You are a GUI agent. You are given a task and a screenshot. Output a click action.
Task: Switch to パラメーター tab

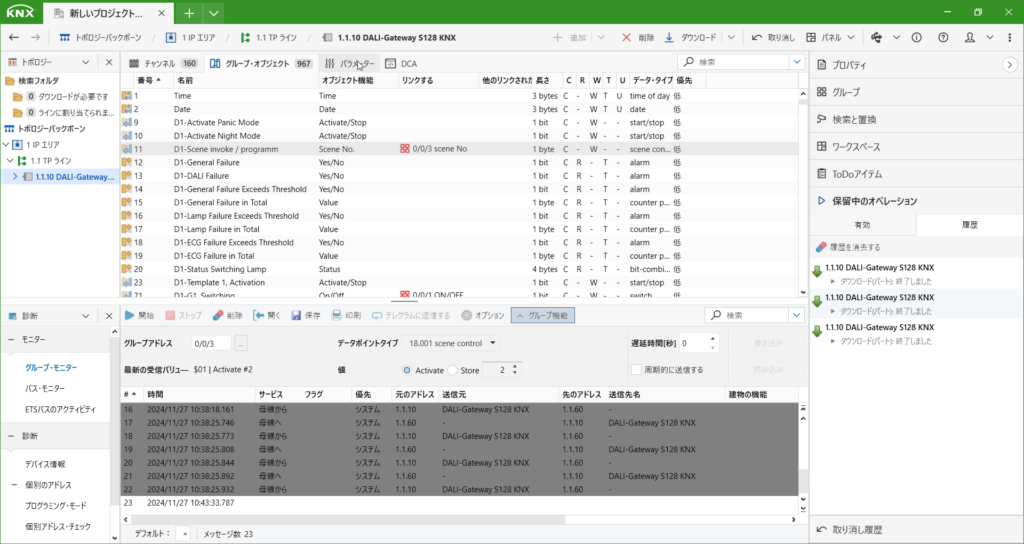[x=350, y=63]
